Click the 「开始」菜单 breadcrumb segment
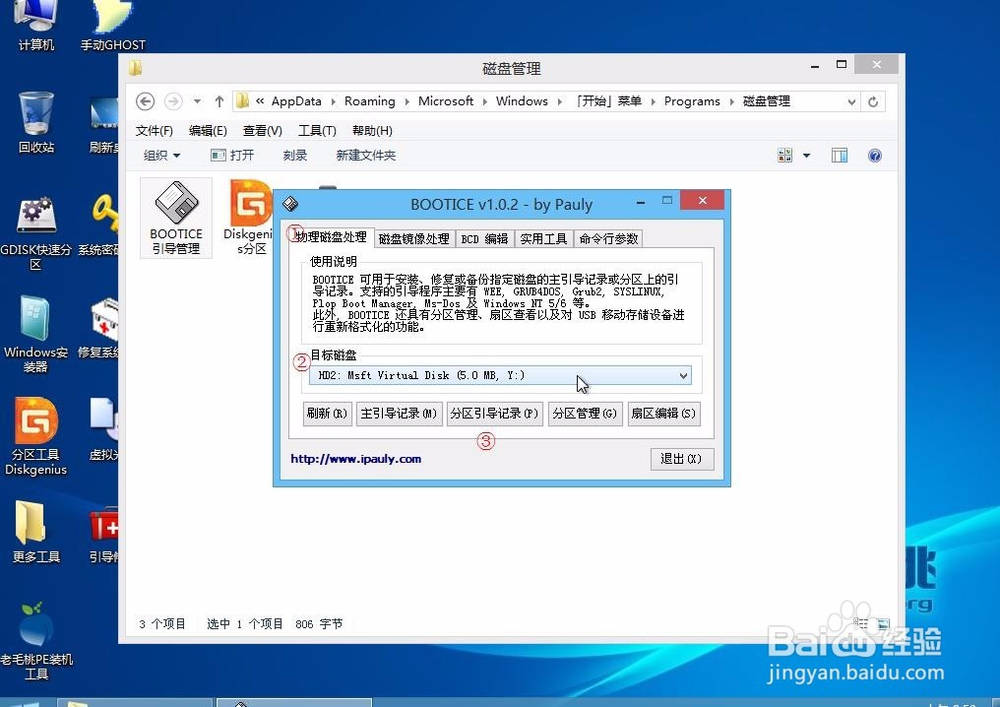1000x707 pixels. click(608, 101)
